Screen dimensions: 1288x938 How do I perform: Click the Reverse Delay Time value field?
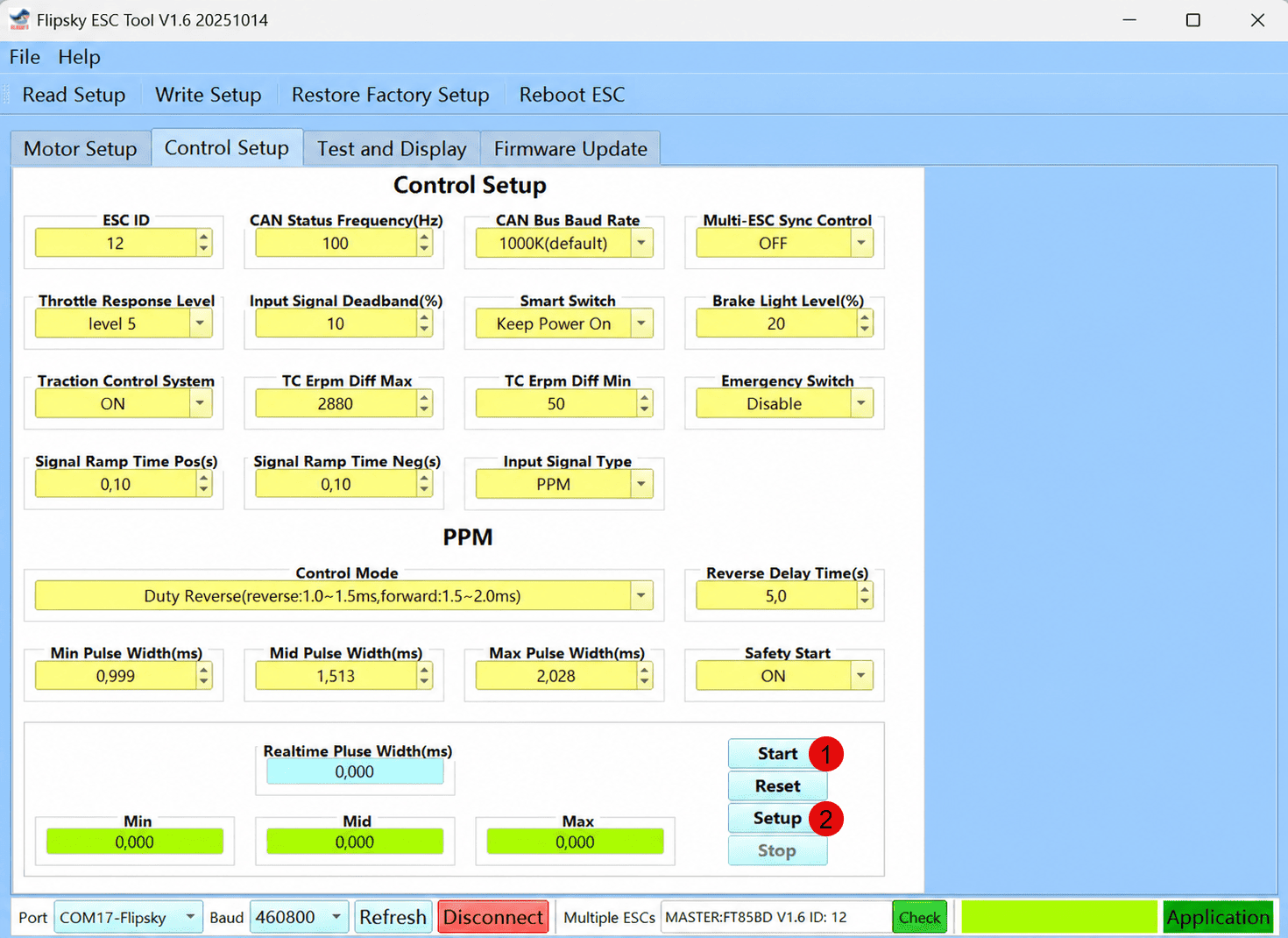[x=777, y=596]
